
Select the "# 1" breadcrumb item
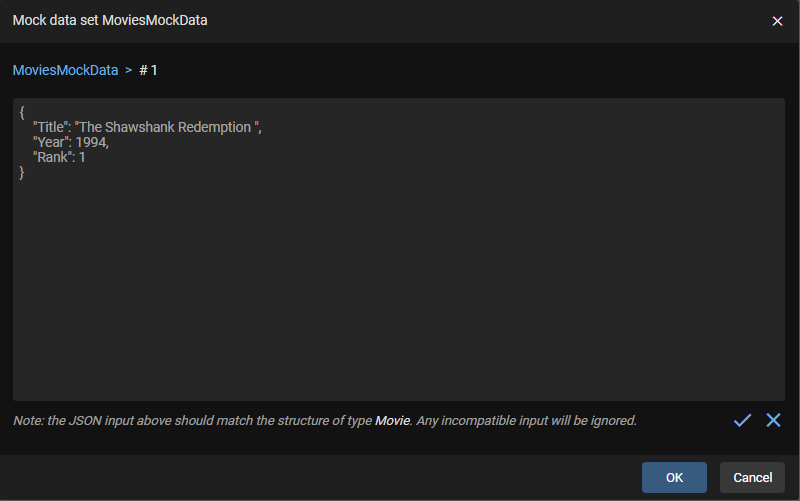[x=149, y=70]
